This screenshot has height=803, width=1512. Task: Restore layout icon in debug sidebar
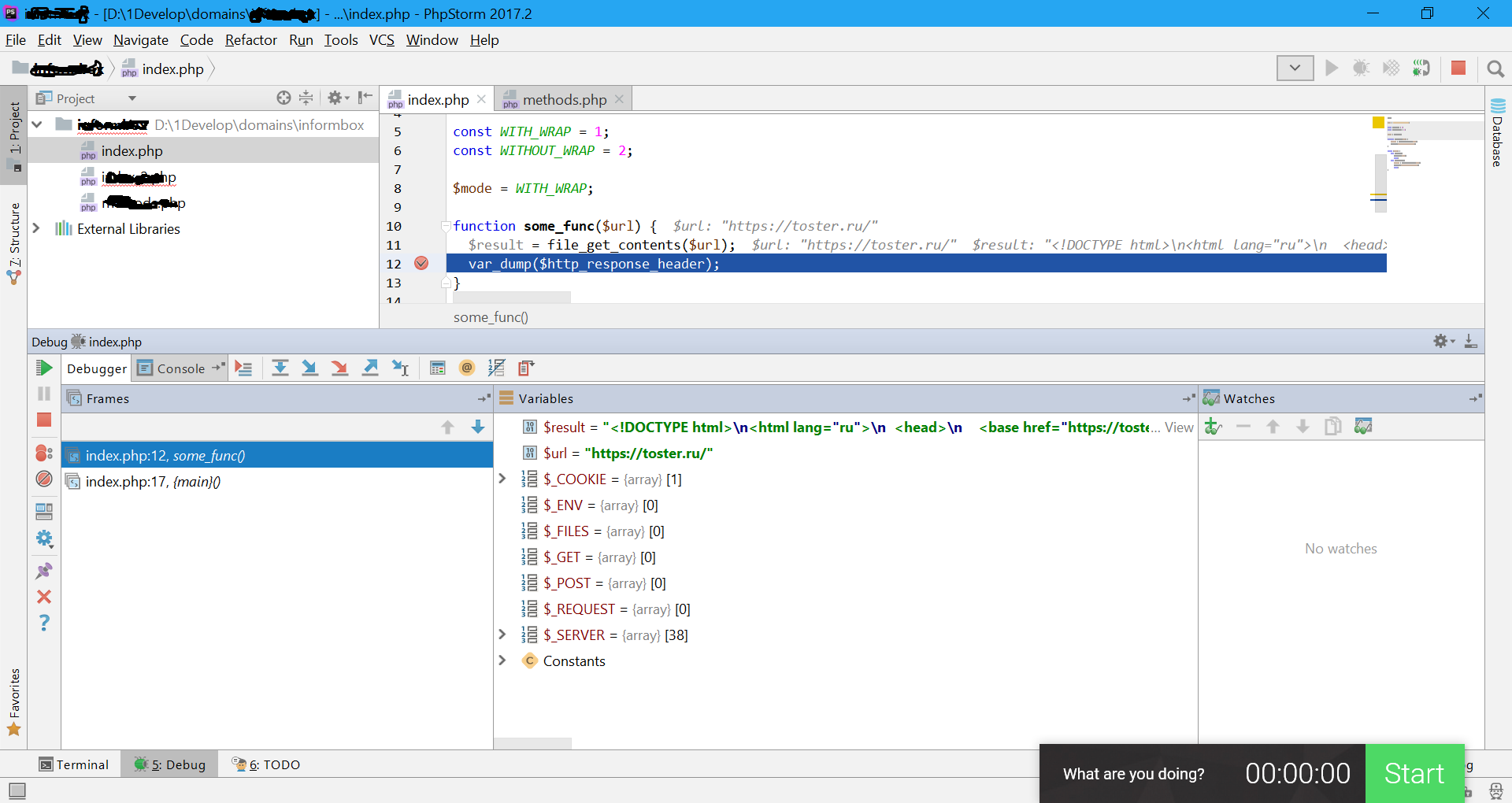pyautogui.click(x=44, y=512)
